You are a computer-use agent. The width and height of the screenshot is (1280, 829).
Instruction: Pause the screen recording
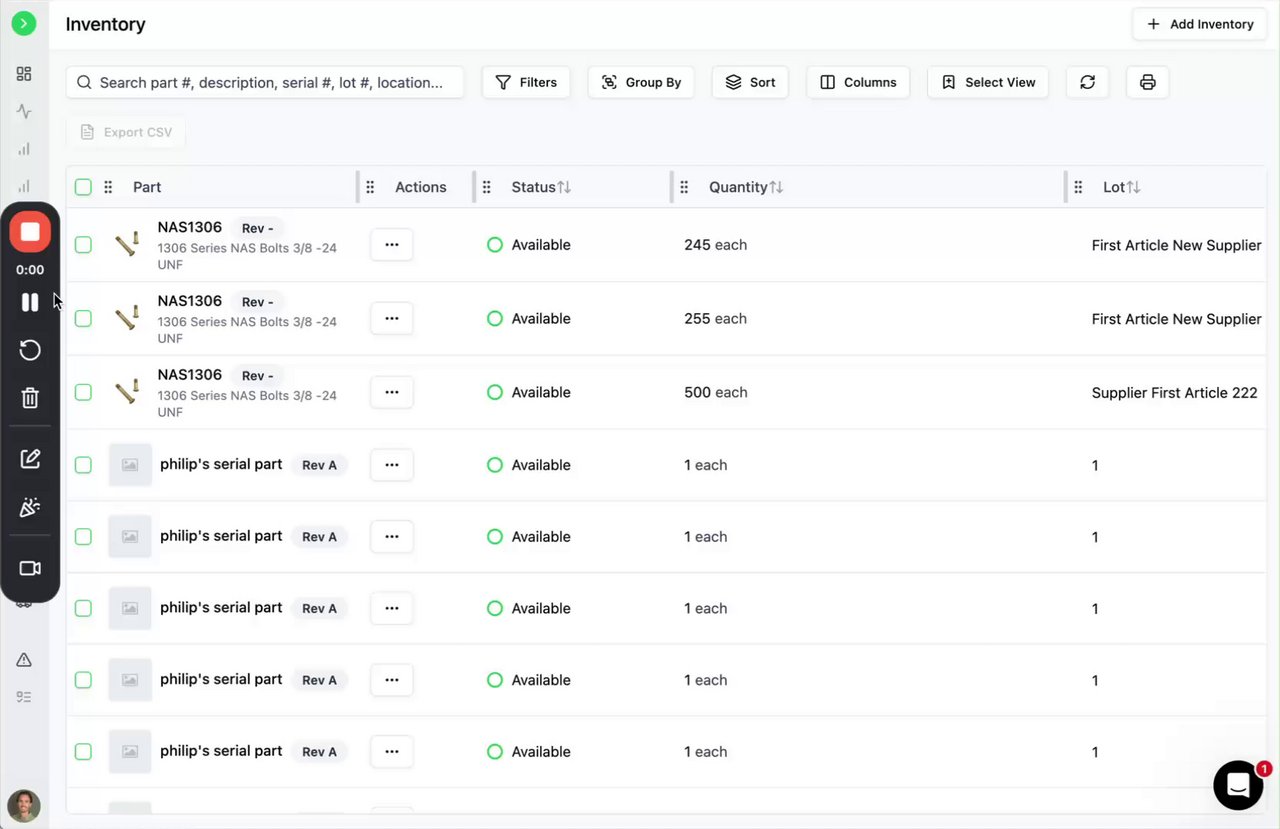pos(30,302)
